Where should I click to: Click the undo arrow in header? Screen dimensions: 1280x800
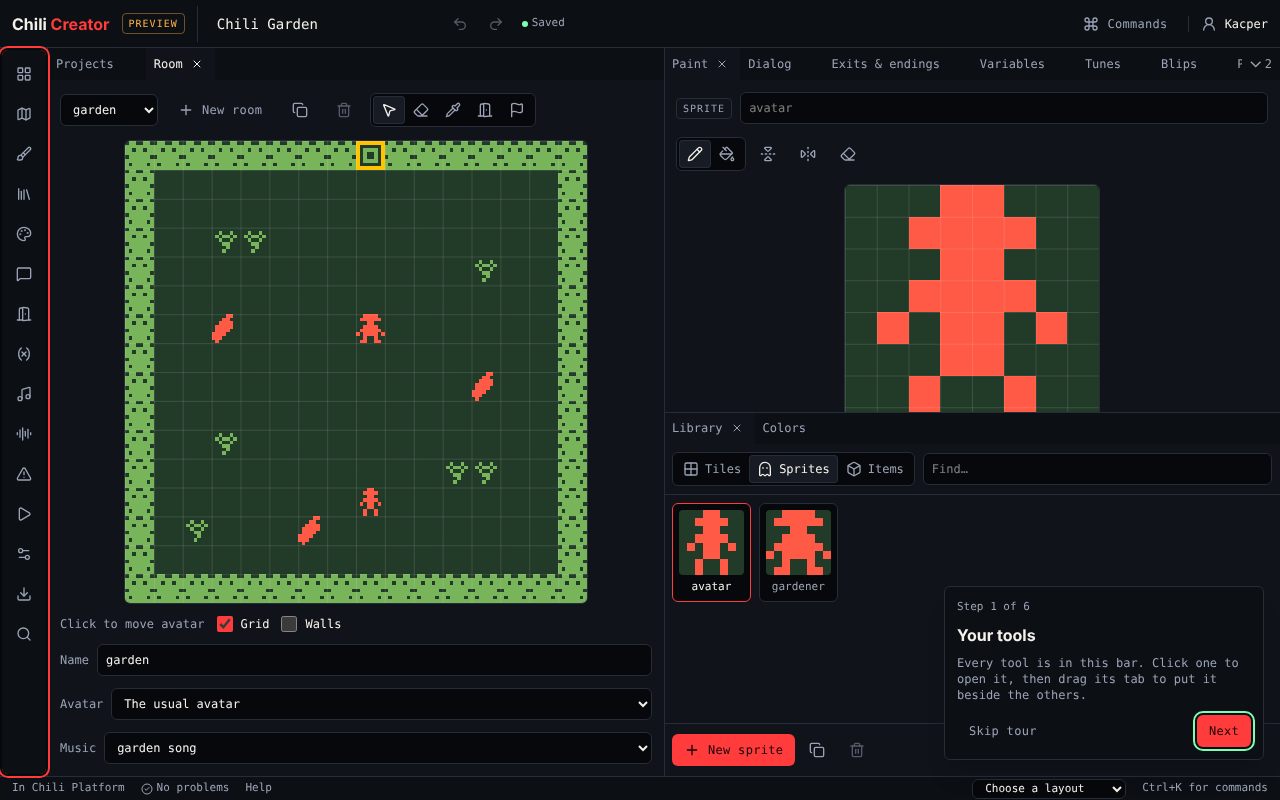pos(460,24)
